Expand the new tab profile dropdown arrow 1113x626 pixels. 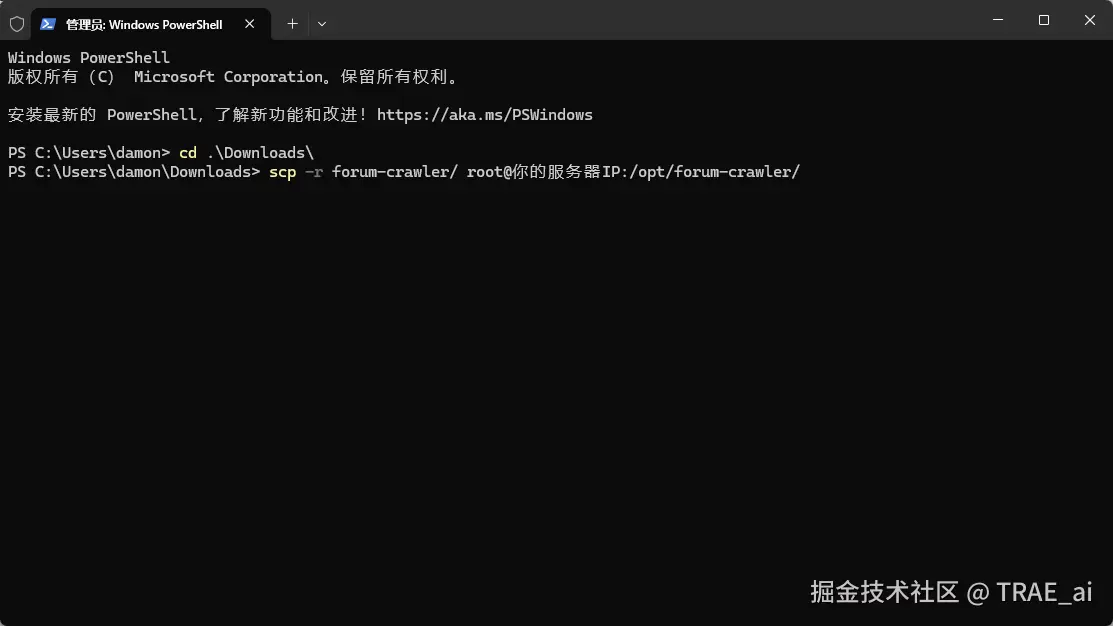pos(322,24)
